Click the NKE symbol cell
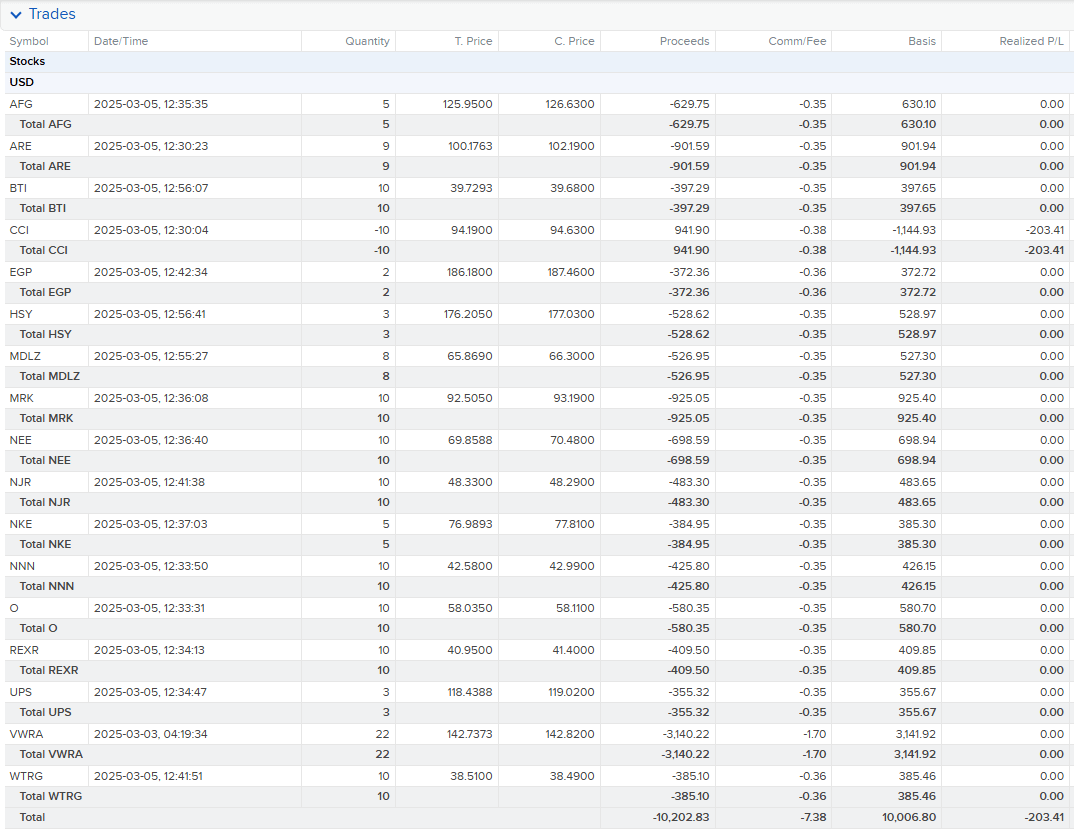 (x=21, y=524)
